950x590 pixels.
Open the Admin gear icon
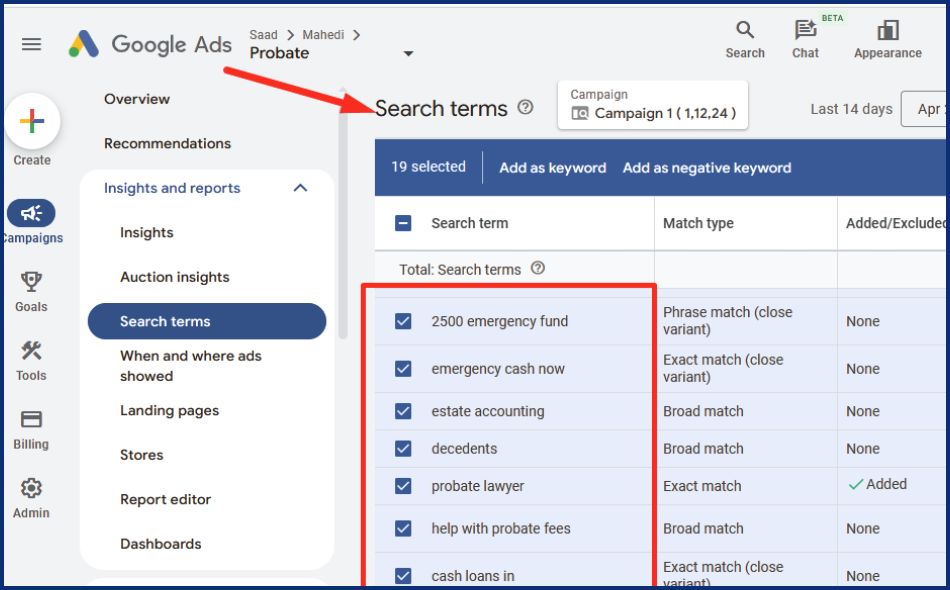31,488
